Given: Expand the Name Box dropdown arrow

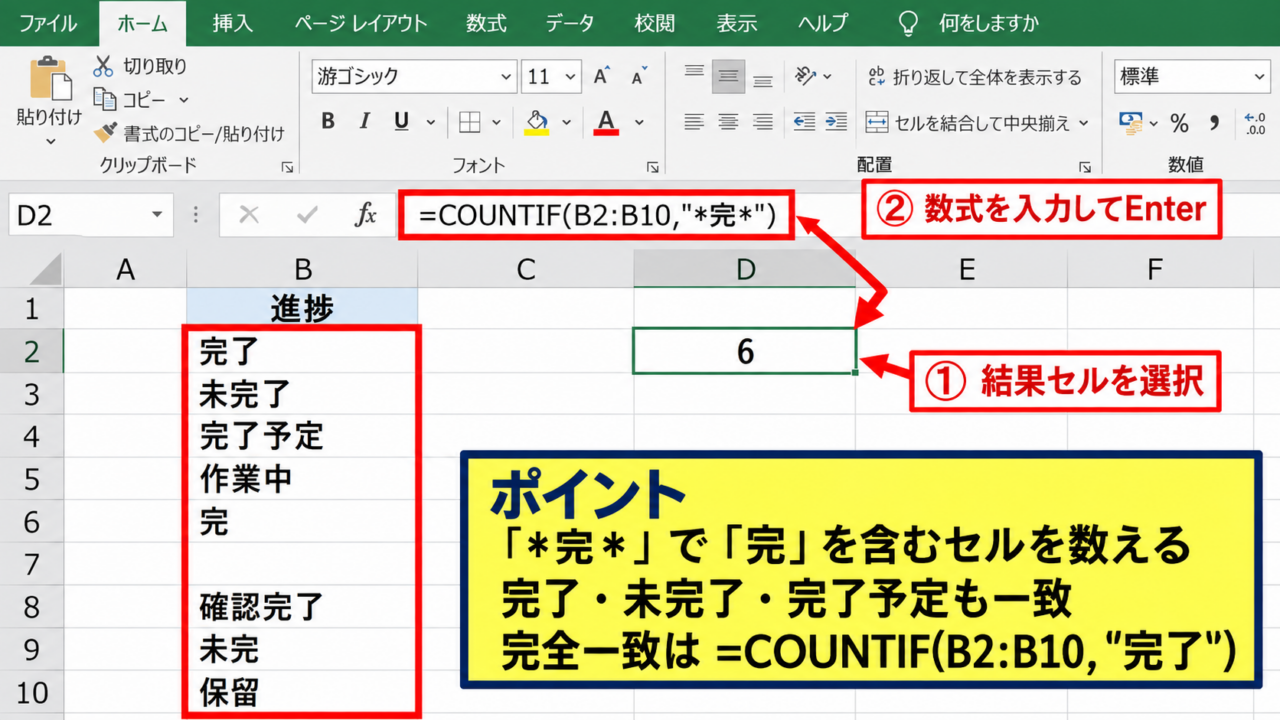Looking at the screenshot, I should (x=156, y=214).
